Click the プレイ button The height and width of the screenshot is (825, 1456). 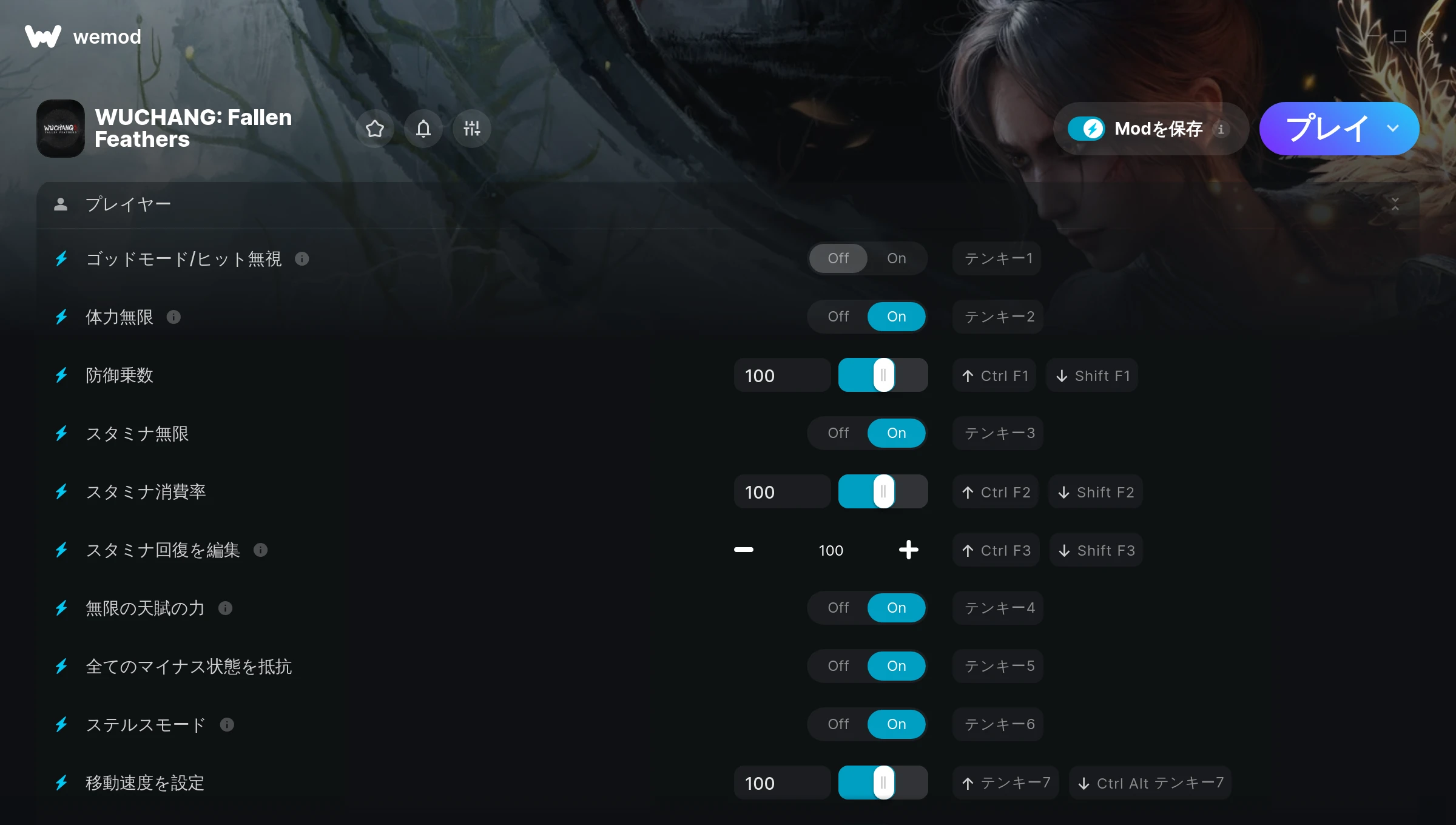1327,129
